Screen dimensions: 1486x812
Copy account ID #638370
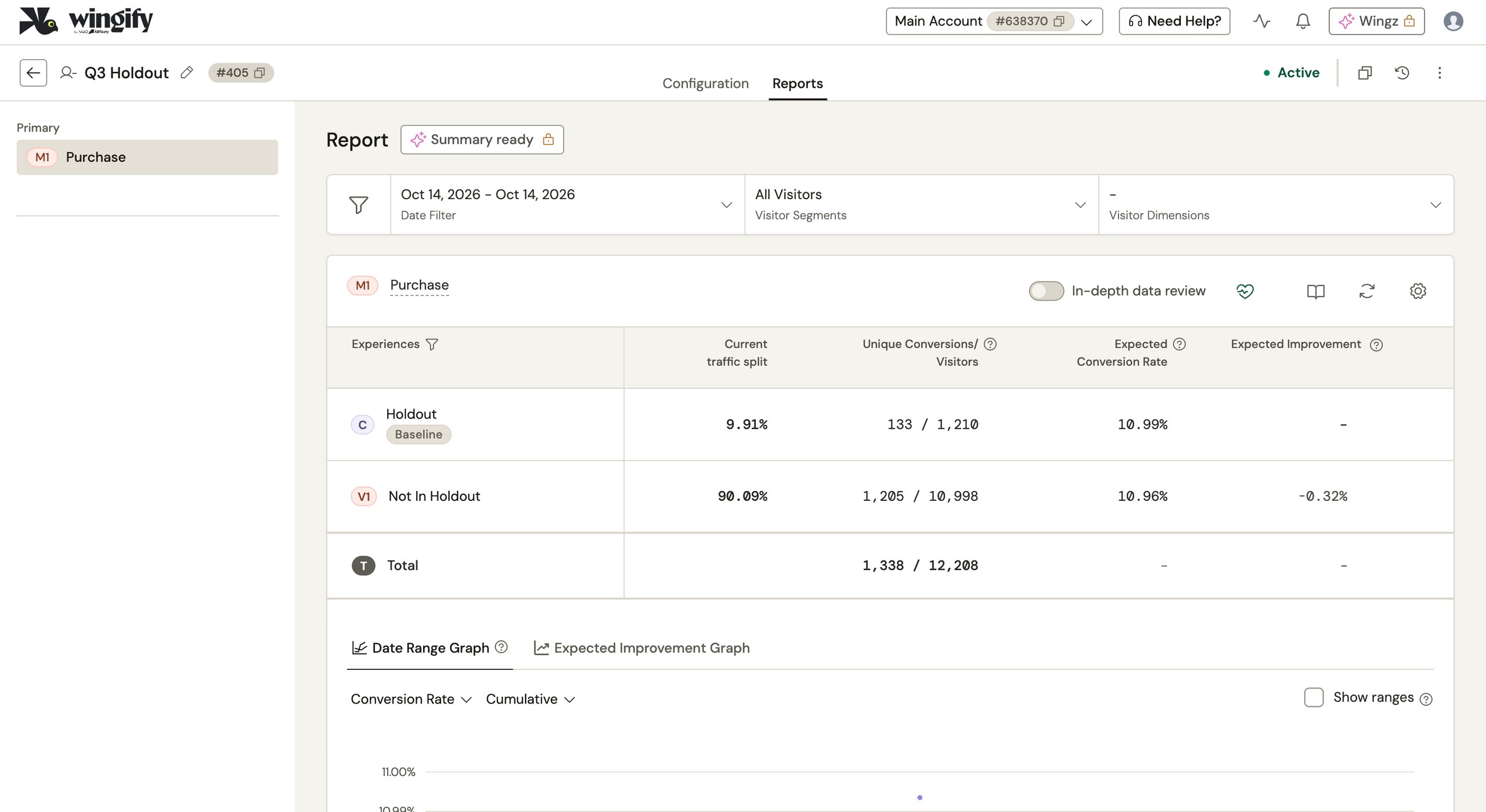pyautogui.click(x=1059, y=21)
